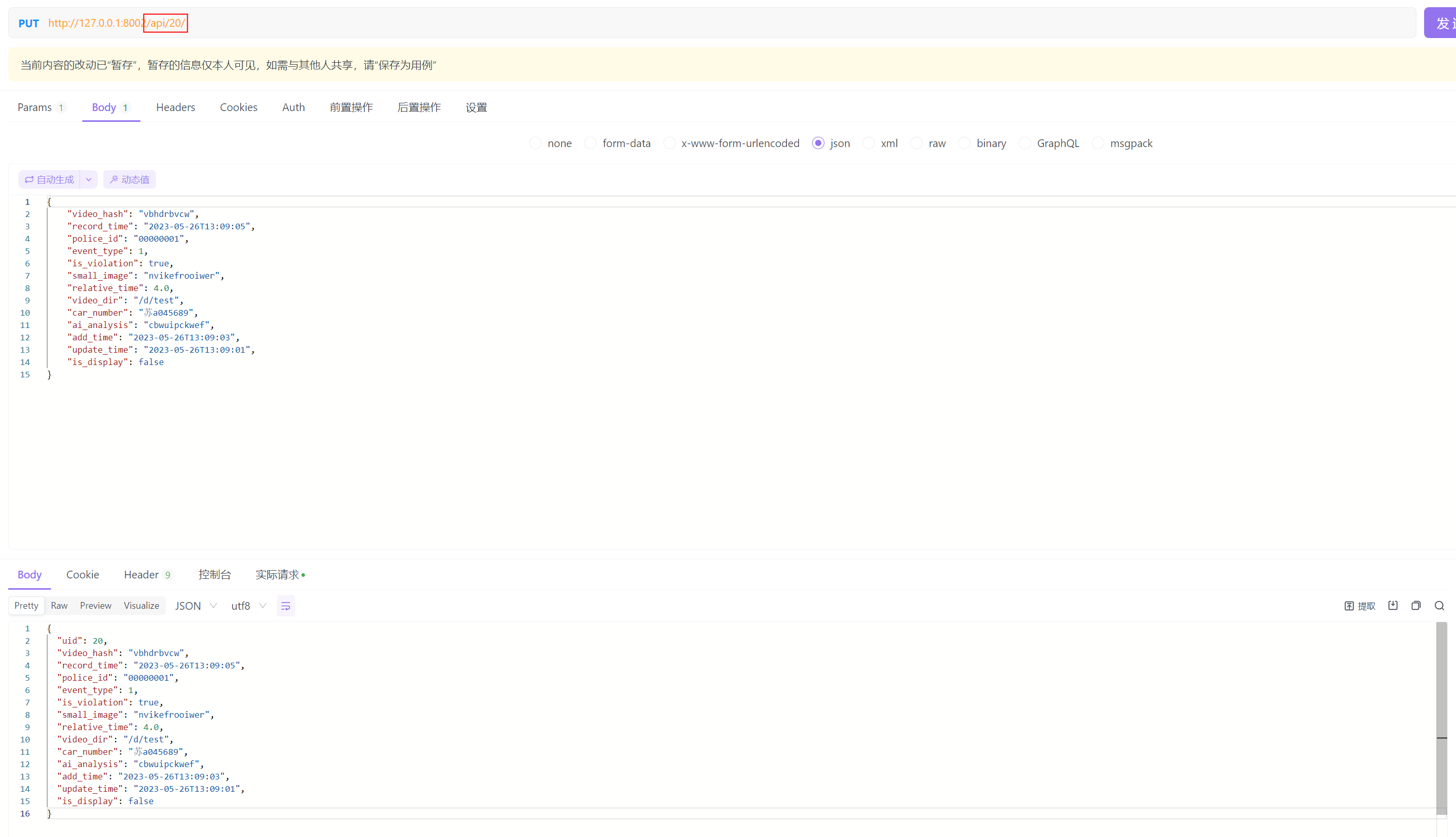Screen dimensions: 1456x837
Task: Select the GraphQL body type radio
Action: click(x=1024, y=143)
